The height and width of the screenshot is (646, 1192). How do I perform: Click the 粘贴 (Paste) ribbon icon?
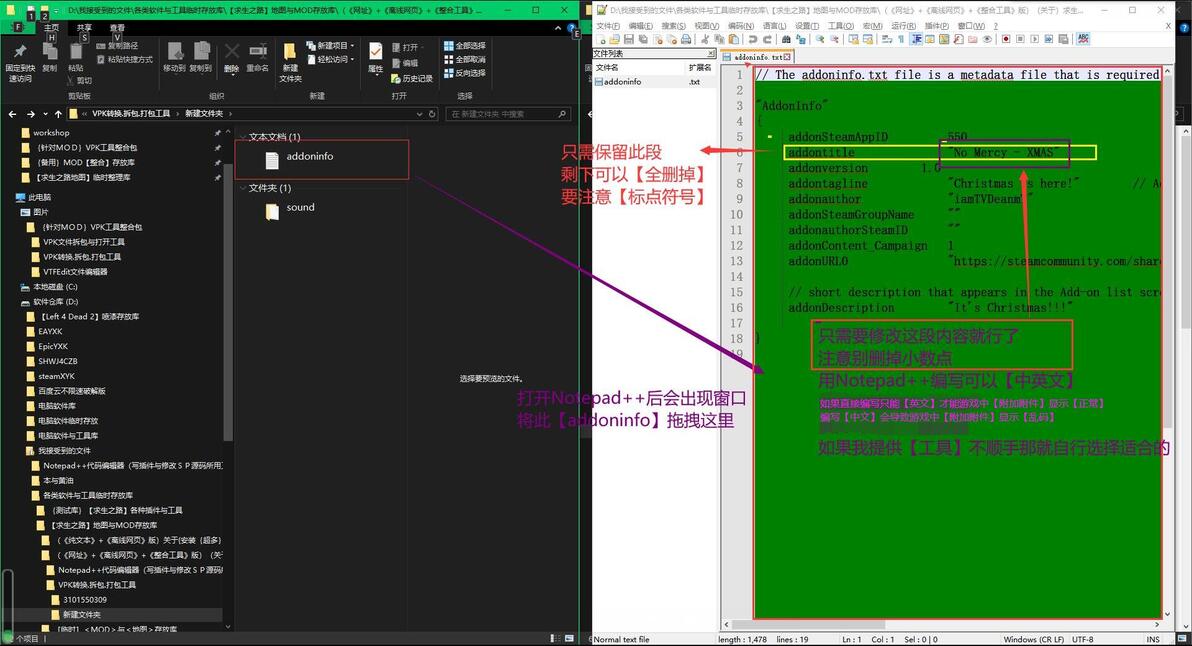[75, 57]
